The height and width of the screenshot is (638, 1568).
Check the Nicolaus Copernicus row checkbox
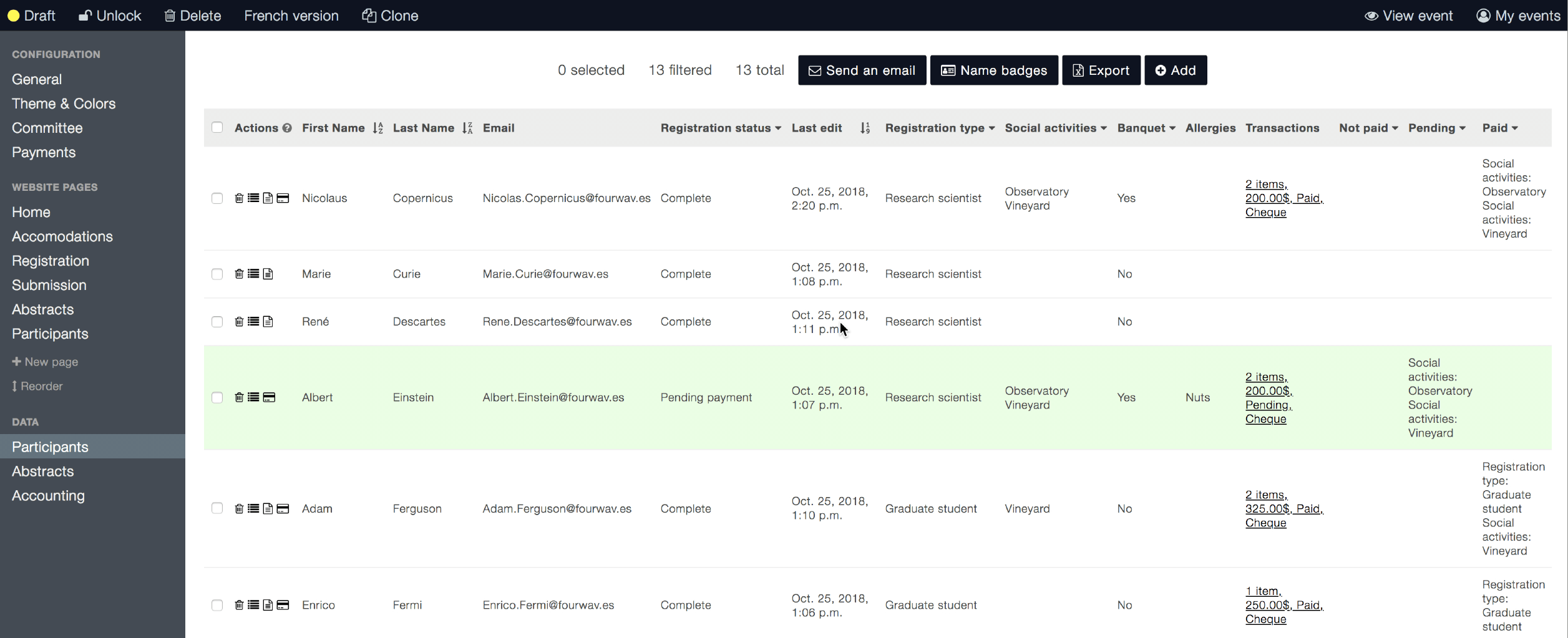[217, 198]
